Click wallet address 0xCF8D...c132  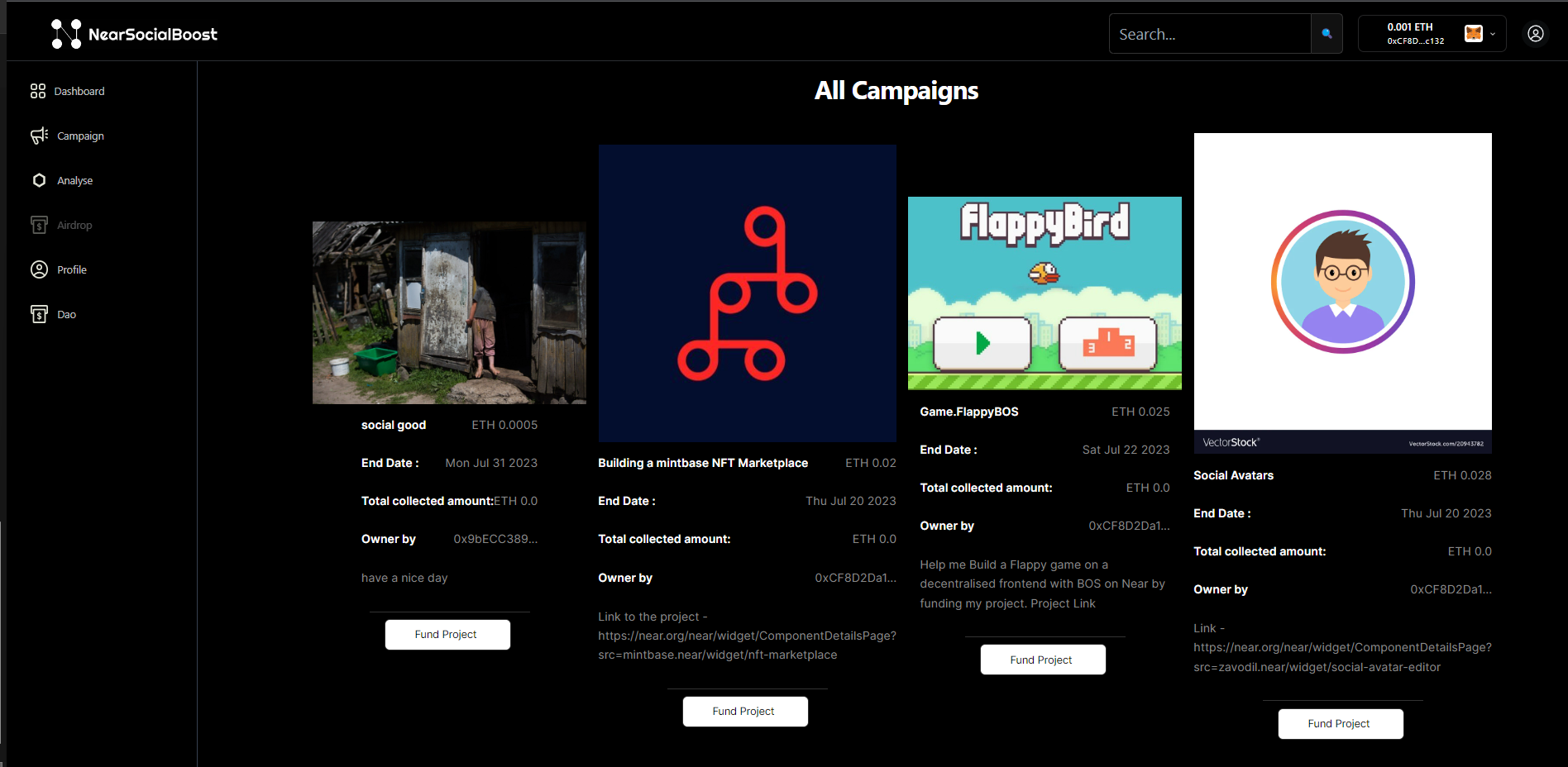point(1416,40)
